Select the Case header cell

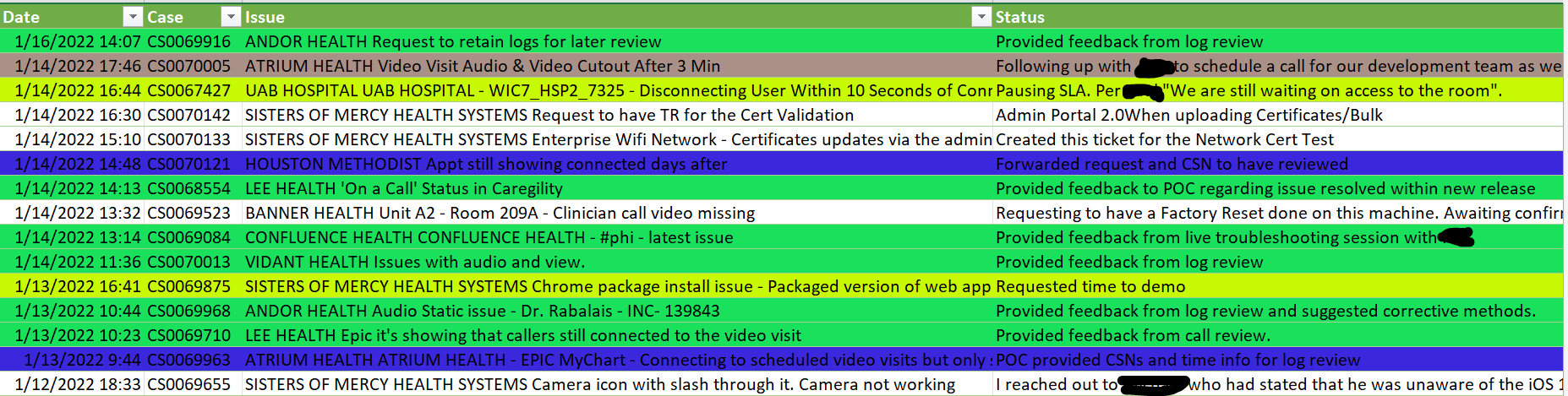point(194,16)
